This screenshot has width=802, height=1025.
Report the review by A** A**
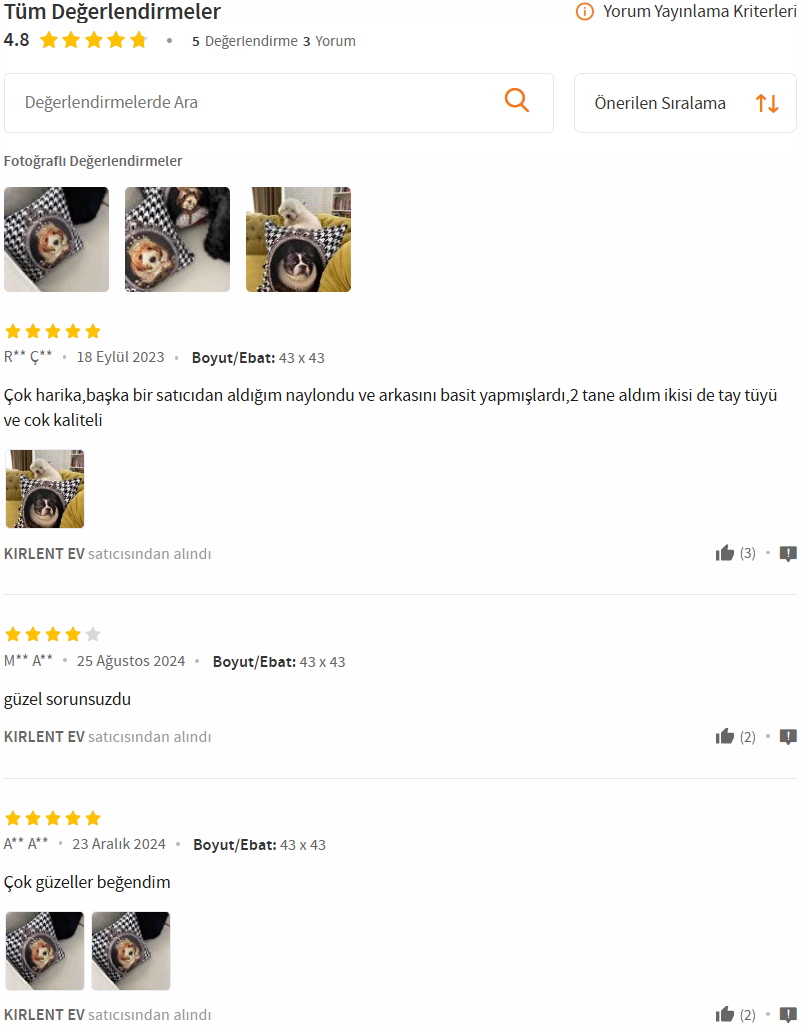[788, 1015]
